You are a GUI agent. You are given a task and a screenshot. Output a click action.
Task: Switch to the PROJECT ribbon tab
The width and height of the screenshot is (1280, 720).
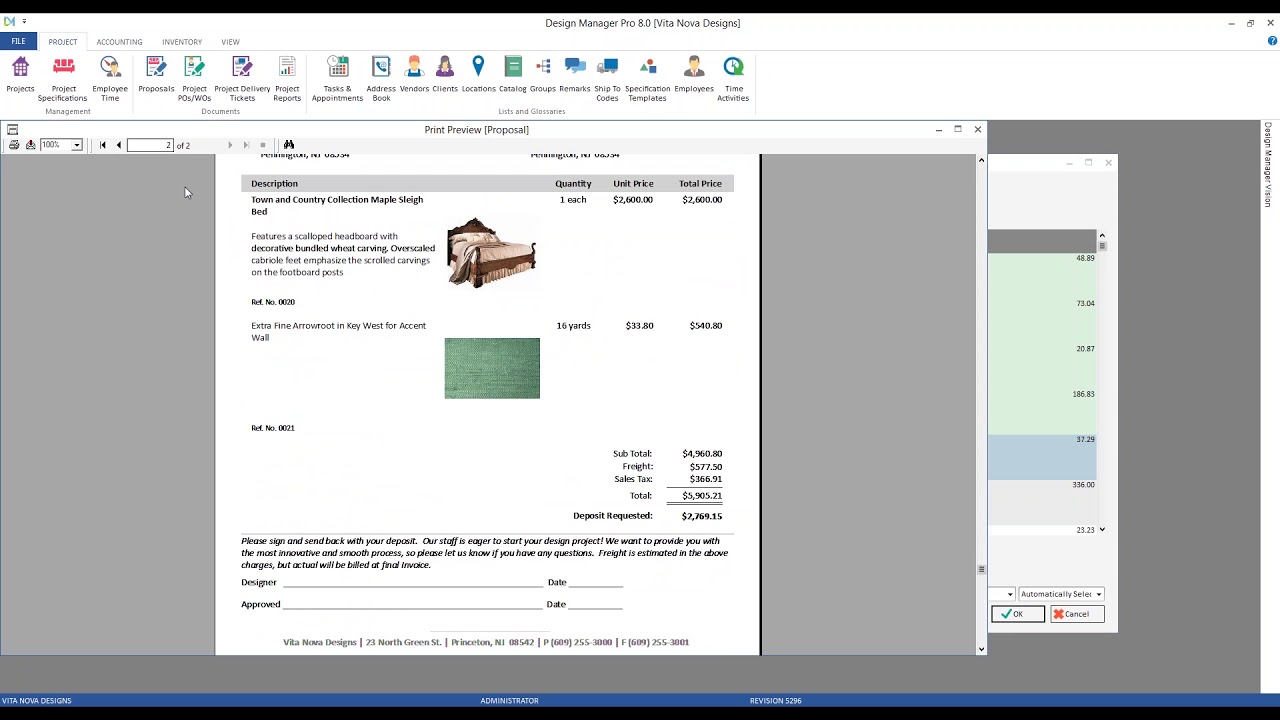click(x=62, y=42)
